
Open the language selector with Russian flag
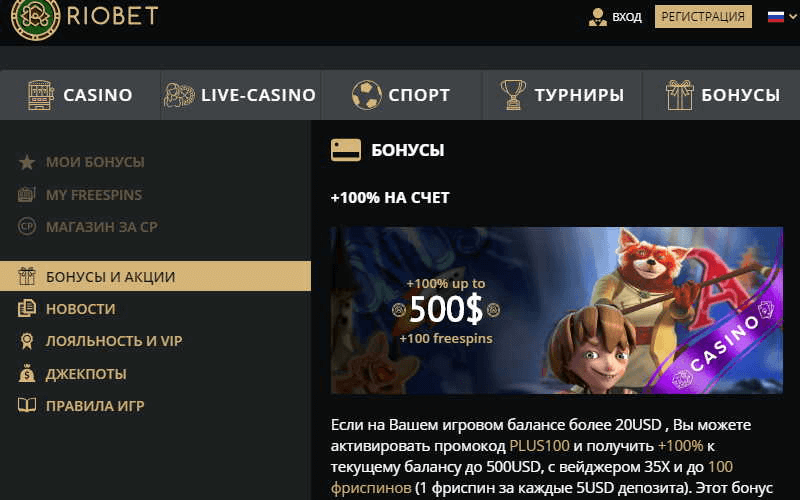coord(782,17)
